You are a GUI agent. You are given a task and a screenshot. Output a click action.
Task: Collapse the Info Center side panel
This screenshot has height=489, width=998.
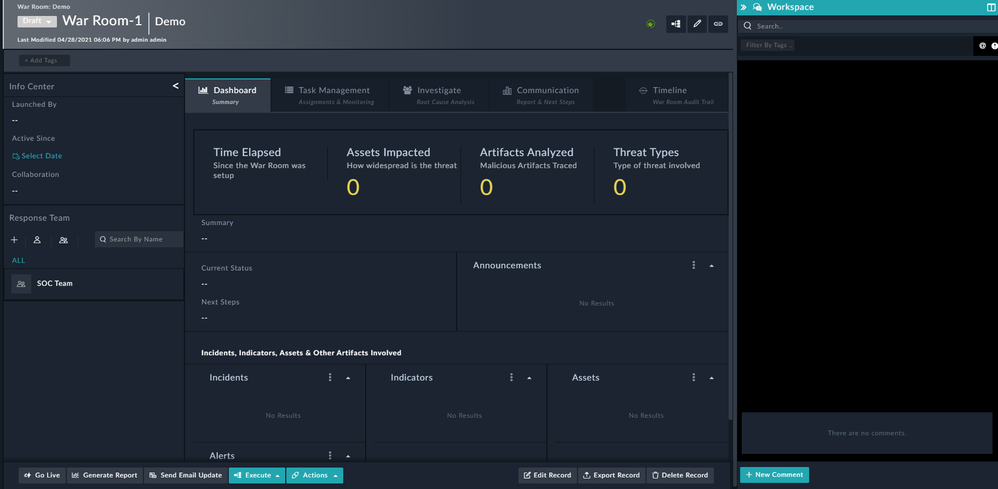pyautogui.click(x=175, y=86)
